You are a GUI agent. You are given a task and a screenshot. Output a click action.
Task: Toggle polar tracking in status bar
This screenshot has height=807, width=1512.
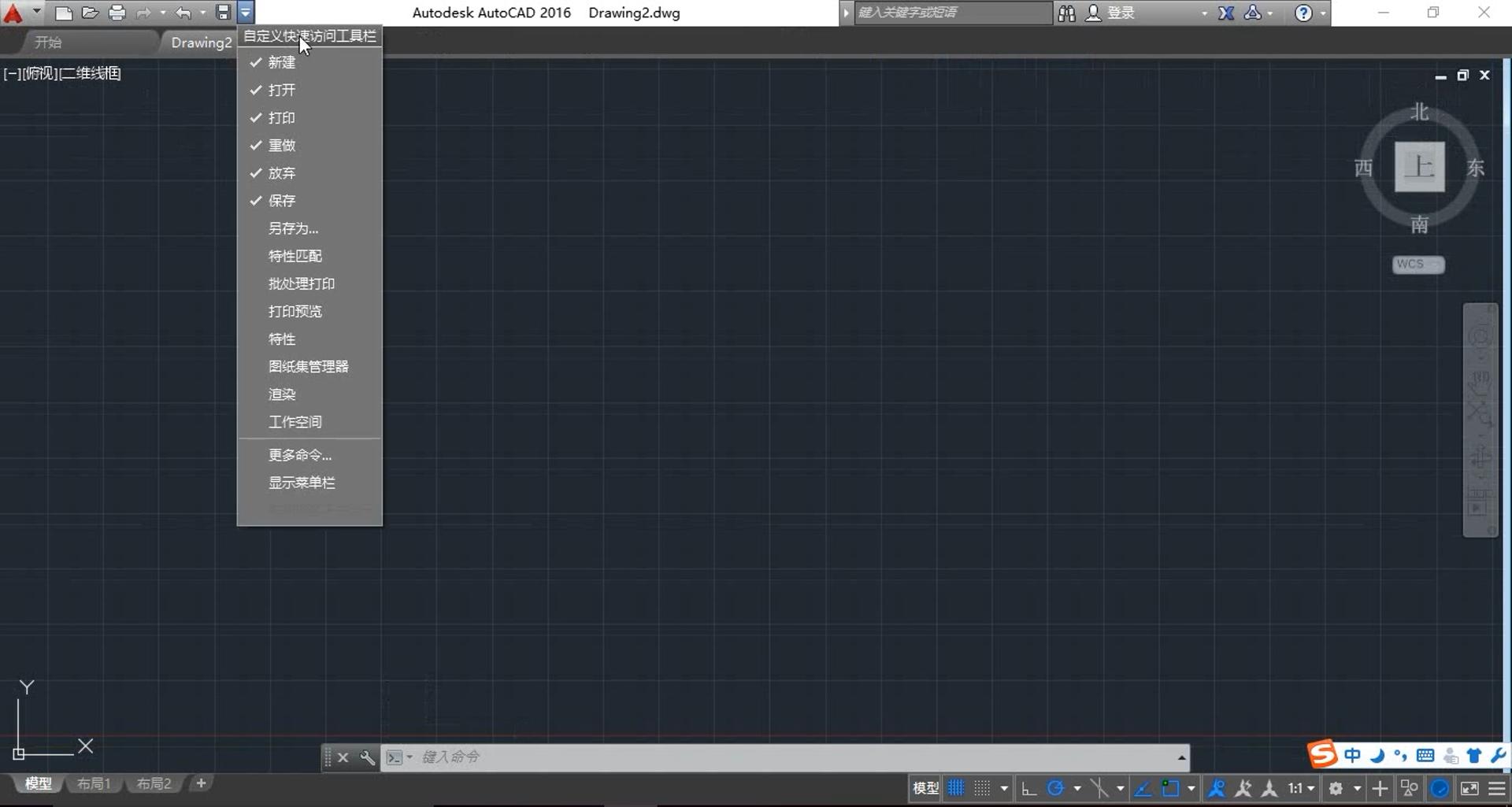(x=1055, y=788)
